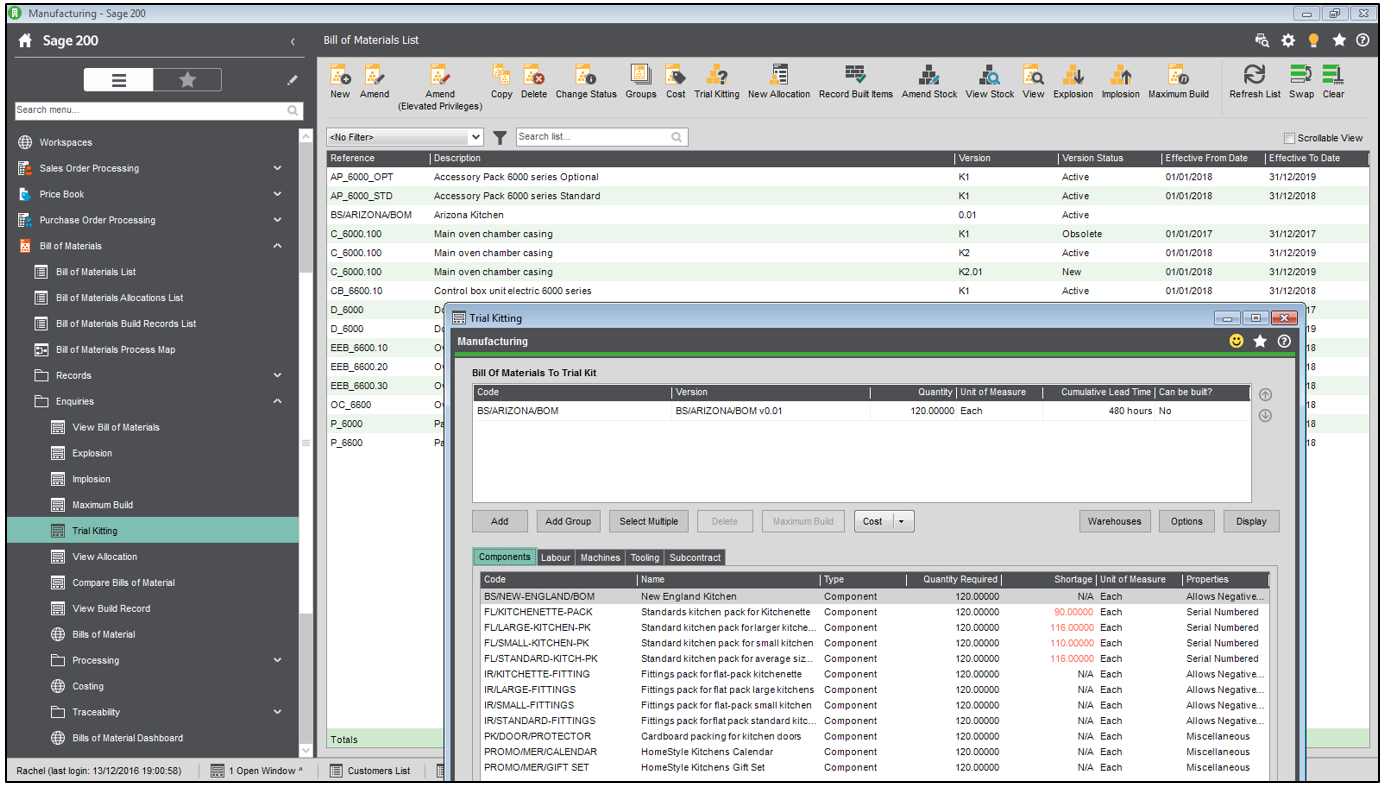1386x787 pixels.
Task: Launch Trial Kitting from the toolbar
Action: coord(717,82)
